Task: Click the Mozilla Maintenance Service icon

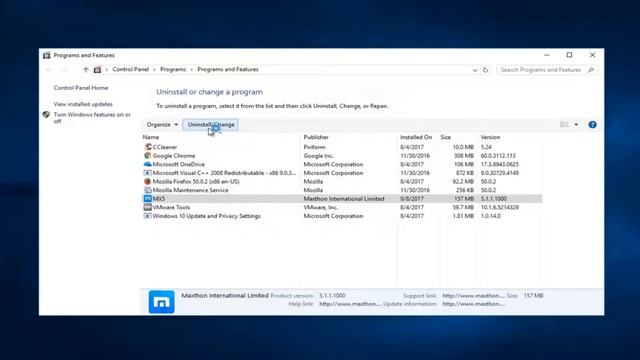Action: [x=148, y=190]
